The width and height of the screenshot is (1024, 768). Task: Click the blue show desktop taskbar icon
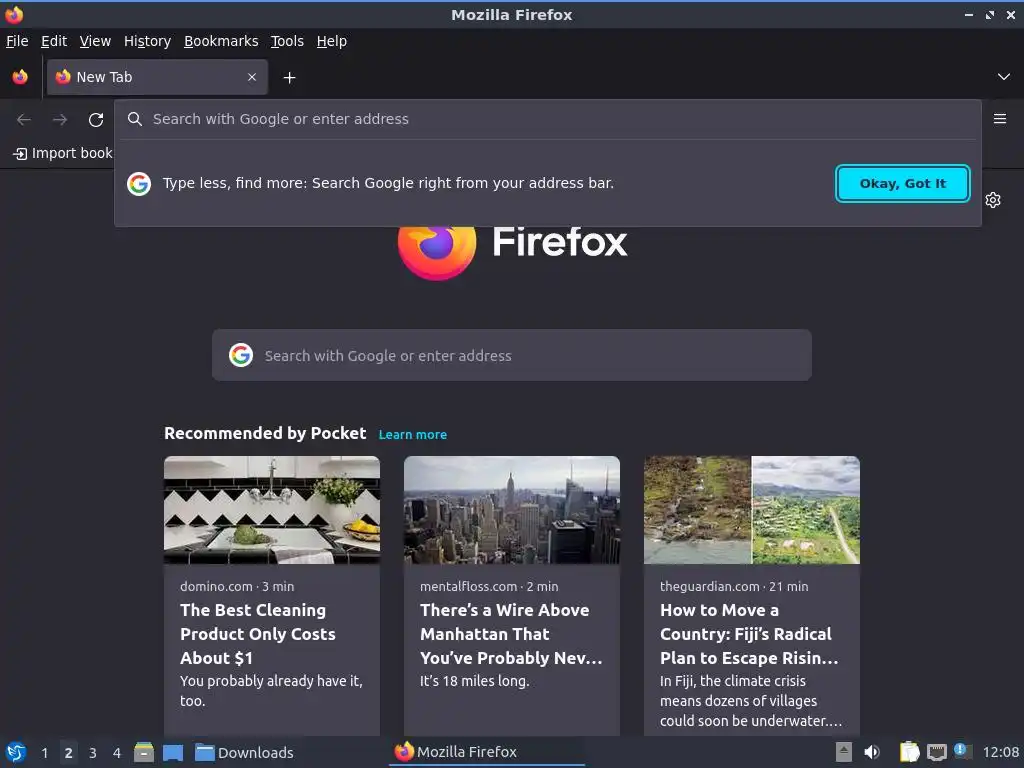(173, 753)
